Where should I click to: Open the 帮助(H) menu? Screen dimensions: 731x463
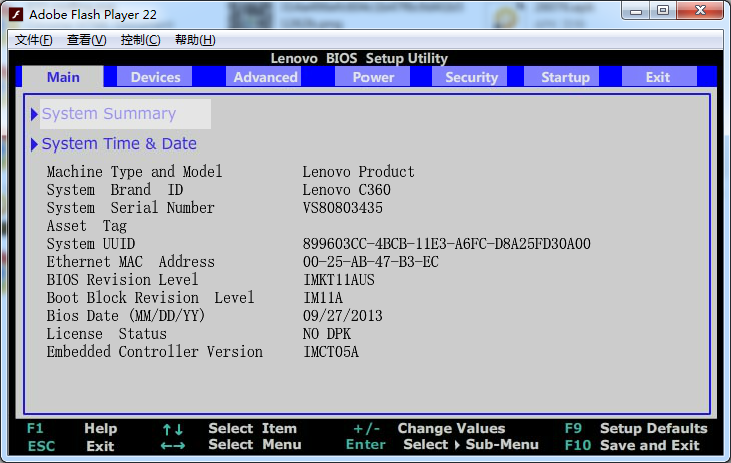(195, 40)
